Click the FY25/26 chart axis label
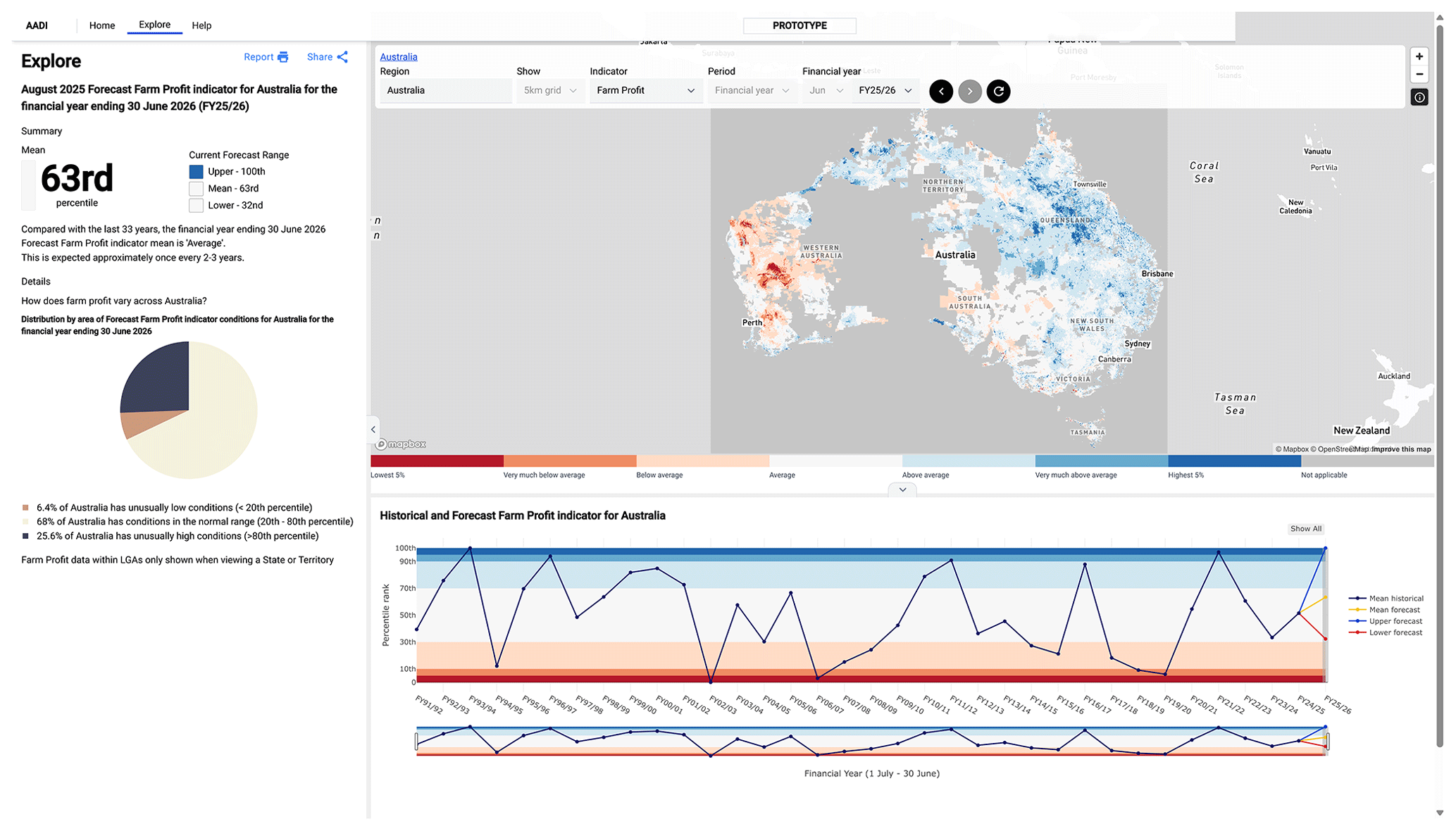1456x831 pixels. 1338,705
